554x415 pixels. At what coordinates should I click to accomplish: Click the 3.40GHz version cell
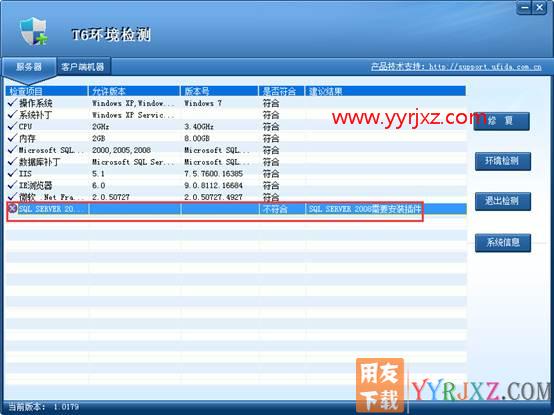coord(199,126)
